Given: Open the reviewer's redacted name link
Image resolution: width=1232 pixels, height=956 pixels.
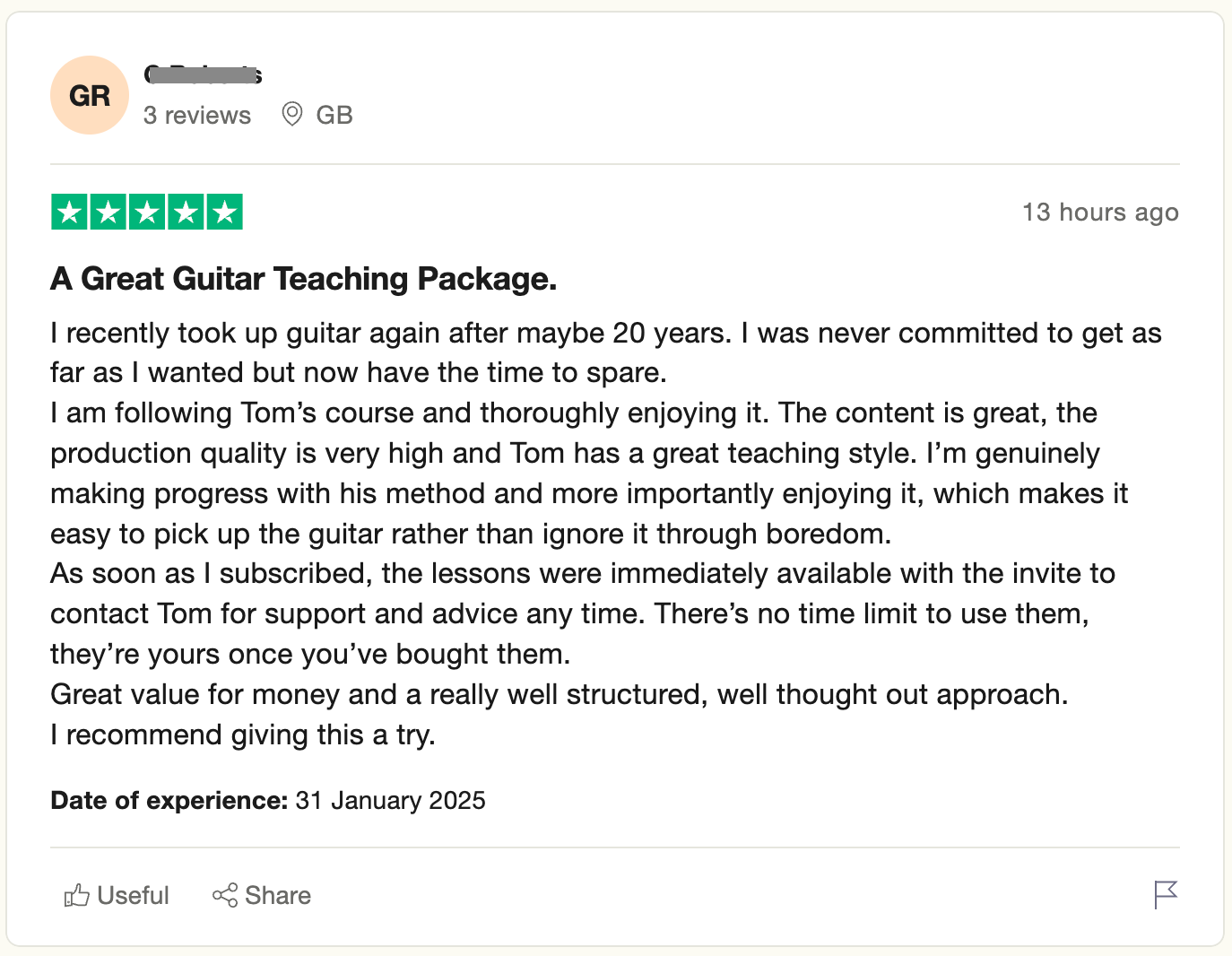Looking at the screenshot, I should [203, 74].
